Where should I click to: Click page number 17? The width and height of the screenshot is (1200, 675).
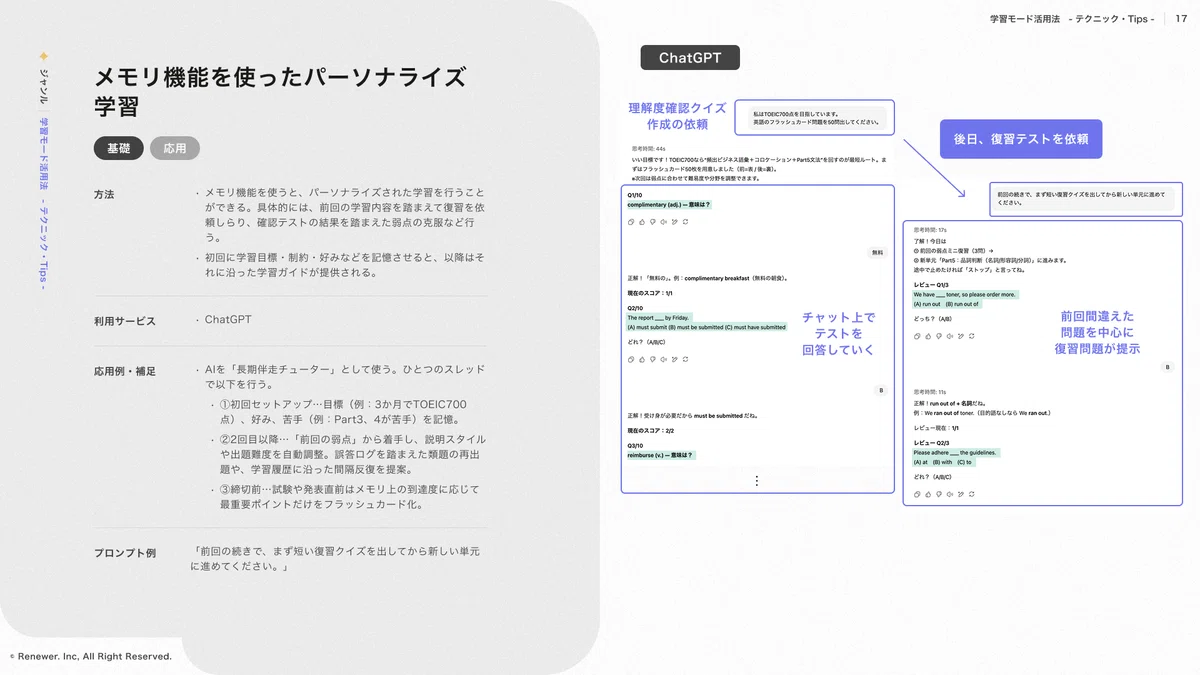1181,19
